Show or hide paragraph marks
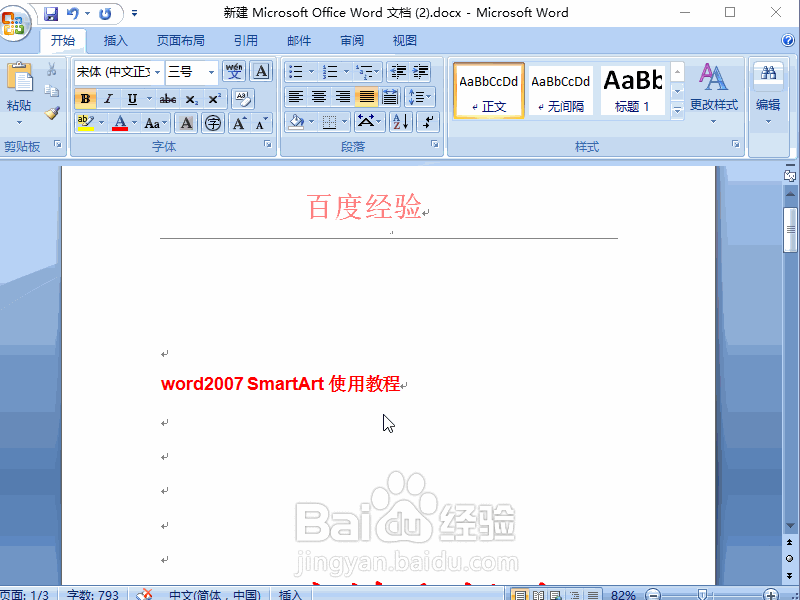Screen dimensions: 800x600 tap(428, 122)
